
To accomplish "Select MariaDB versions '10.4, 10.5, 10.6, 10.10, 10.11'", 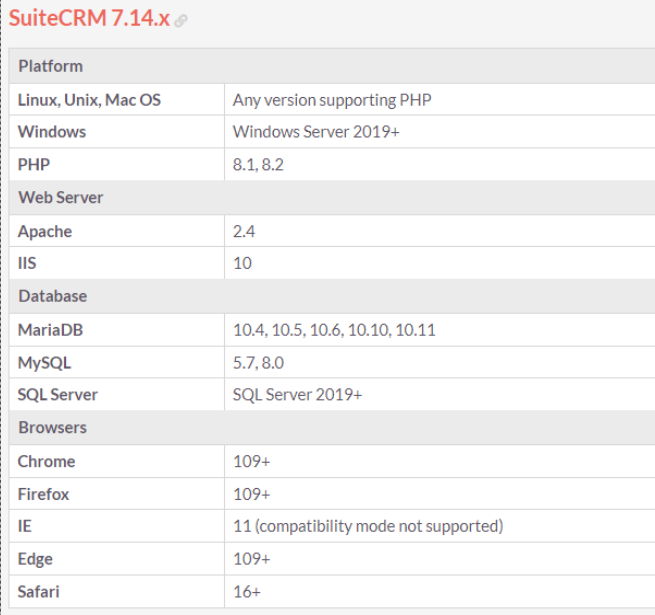I will pyautogui.click(x=334, y=330).
